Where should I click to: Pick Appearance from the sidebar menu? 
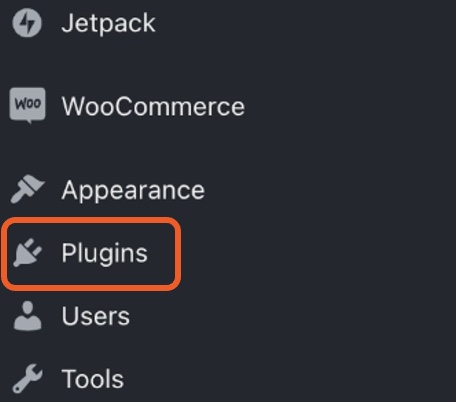tap(107, 189)
